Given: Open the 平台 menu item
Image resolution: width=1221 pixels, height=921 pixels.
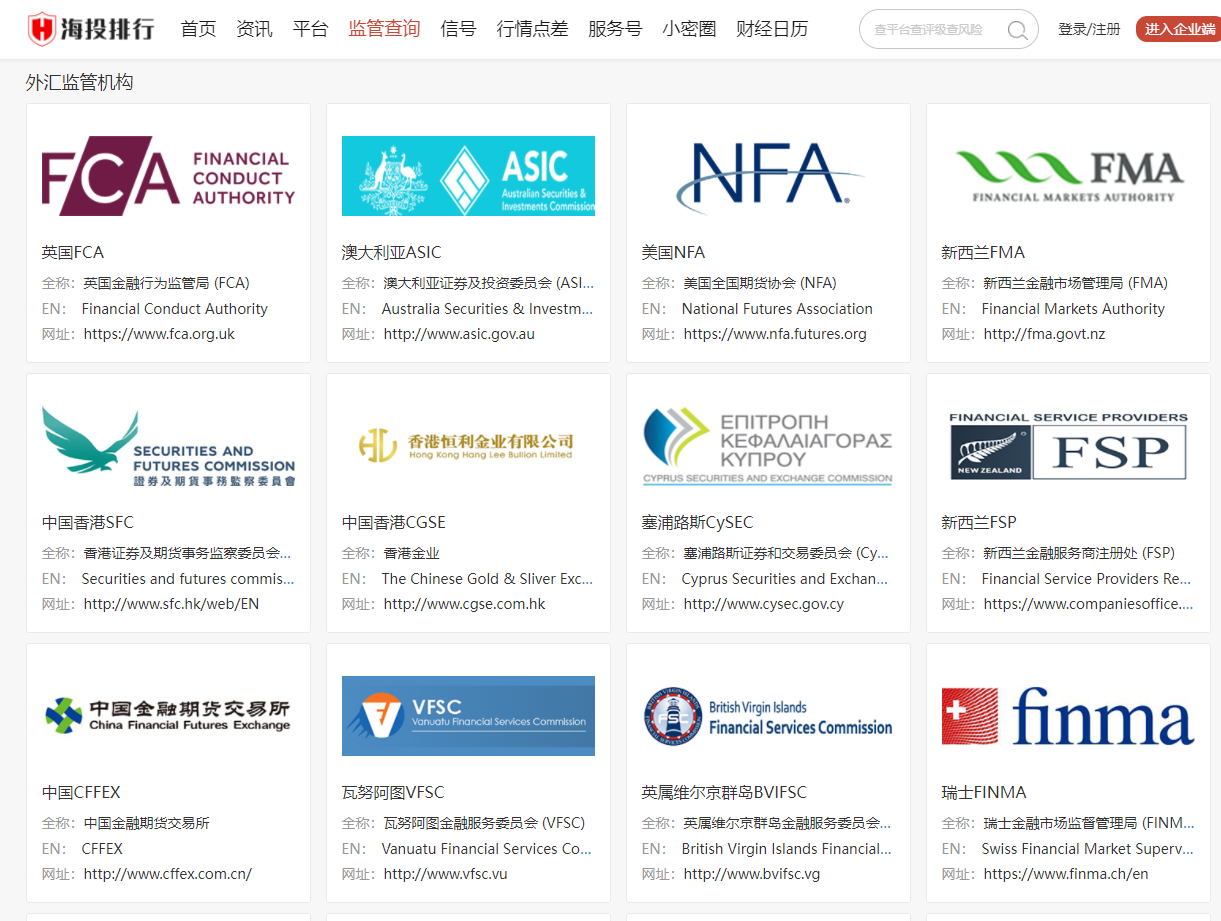Looking at the screenshot, I should point(310,29).
